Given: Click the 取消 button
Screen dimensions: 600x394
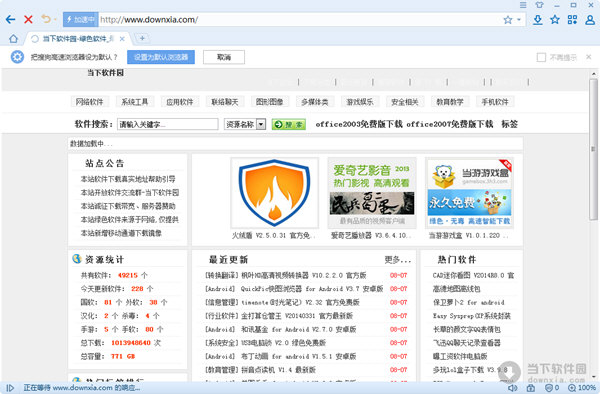Looking at the screenshot, I should coord(224,57).
